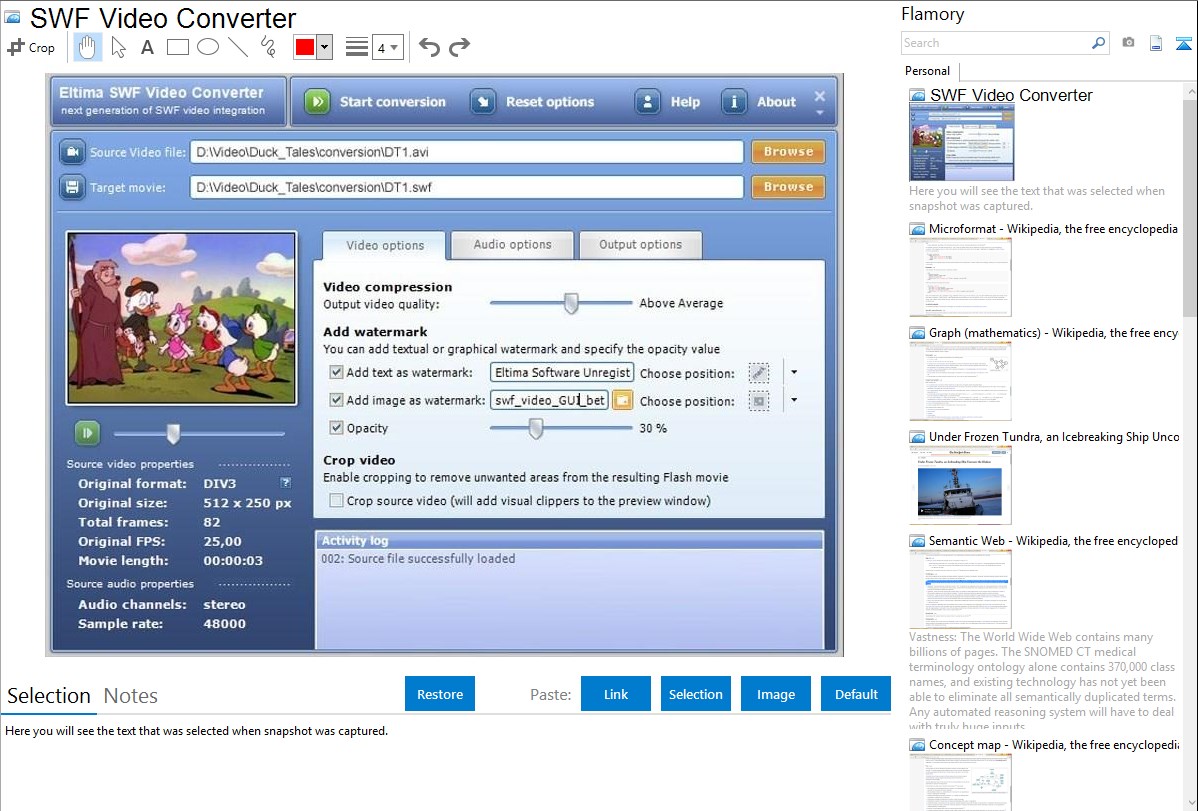Browse for the source video file
The width and height of the screenshot is (1198, 811).
click(788, 151)
